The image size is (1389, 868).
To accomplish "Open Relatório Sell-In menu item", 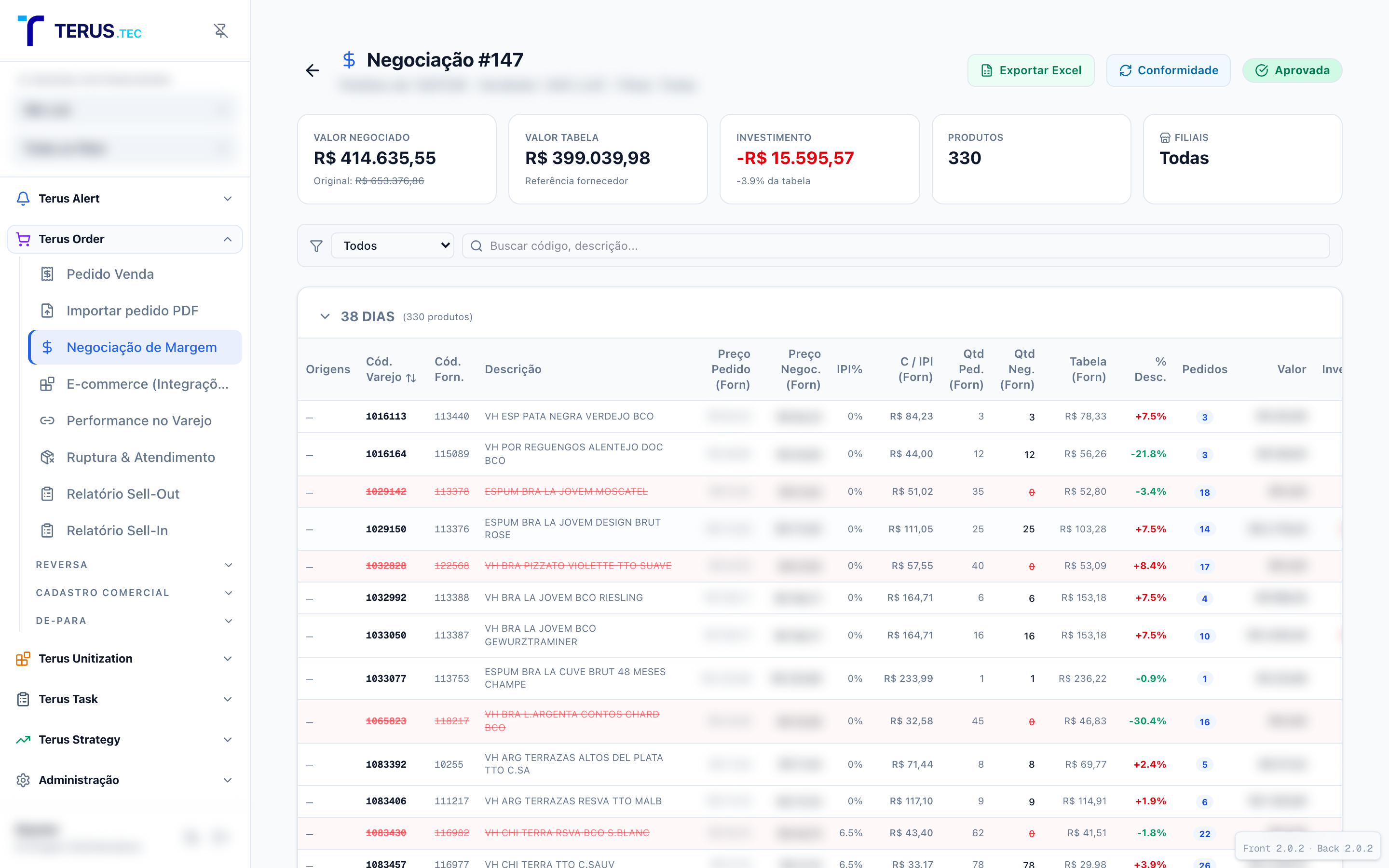I will [136, 530].
